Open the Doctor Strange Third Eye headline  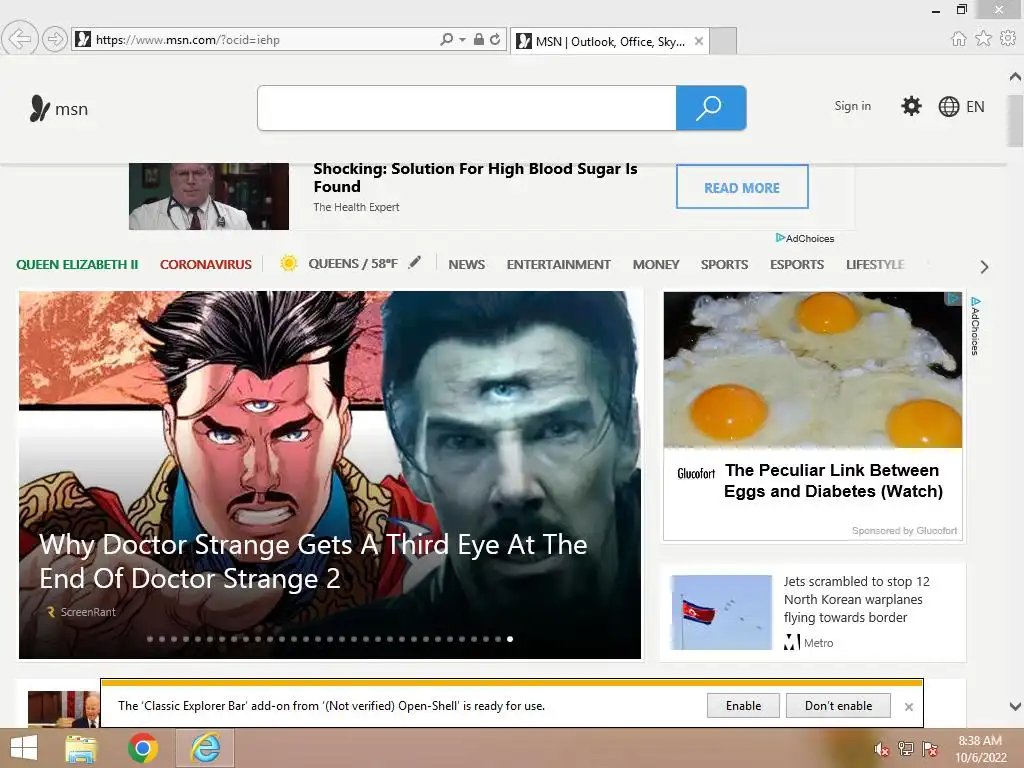(313, 562)
